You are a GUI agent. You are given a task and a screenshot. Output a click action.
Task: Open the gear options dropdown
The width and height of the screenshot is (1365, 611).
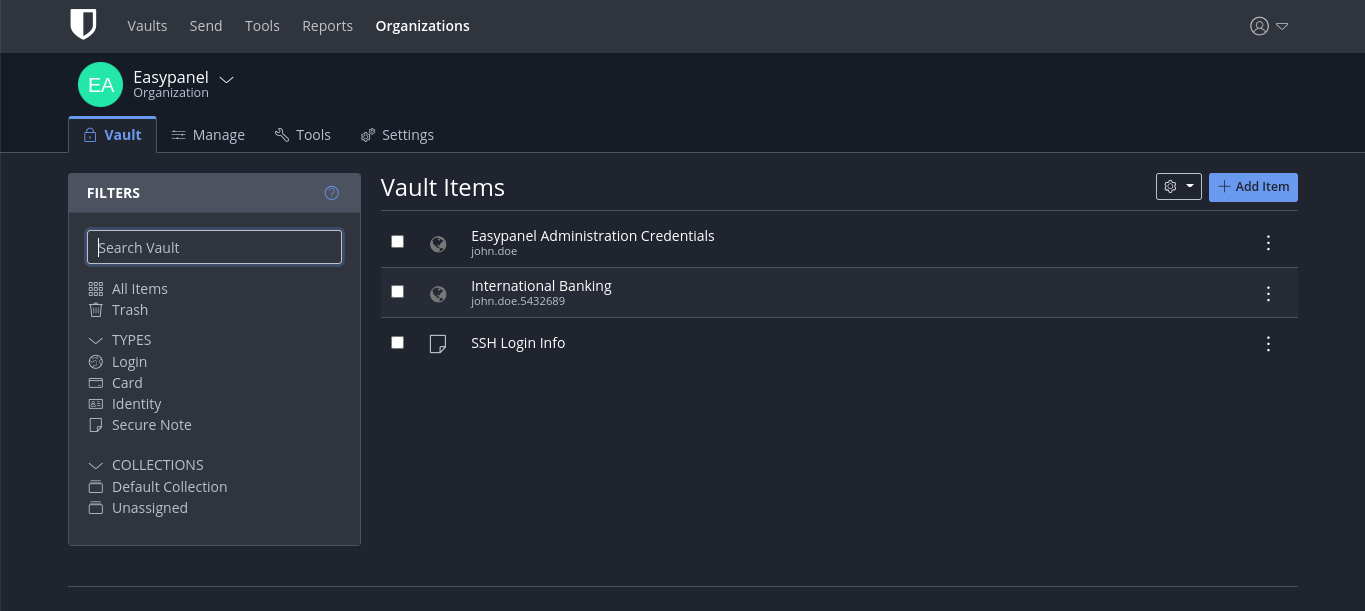pos(1178,187)
